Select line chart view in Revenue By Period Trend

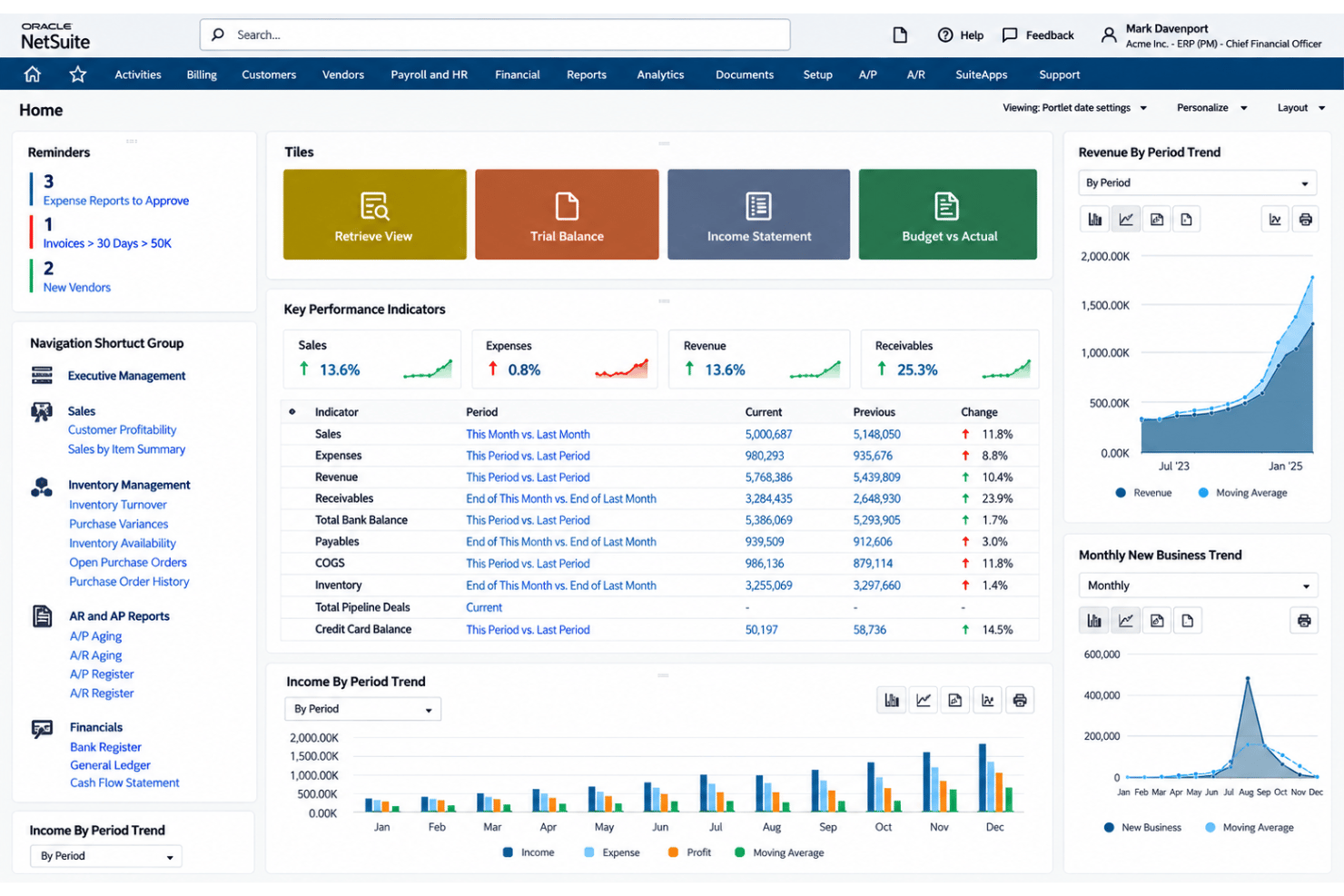1126,219
